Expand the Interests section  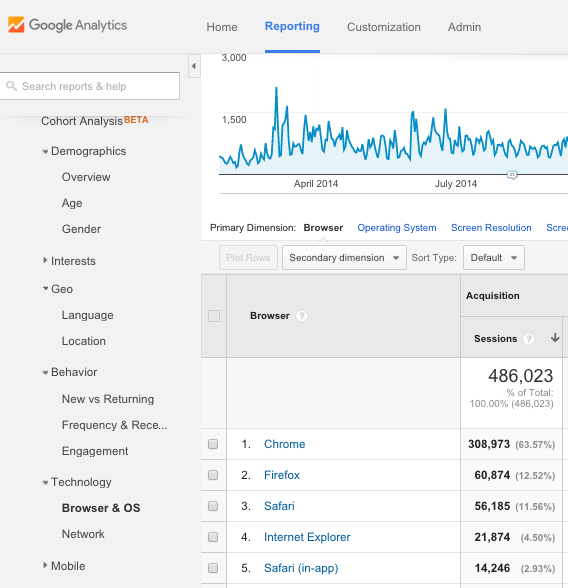click(45, 260)
